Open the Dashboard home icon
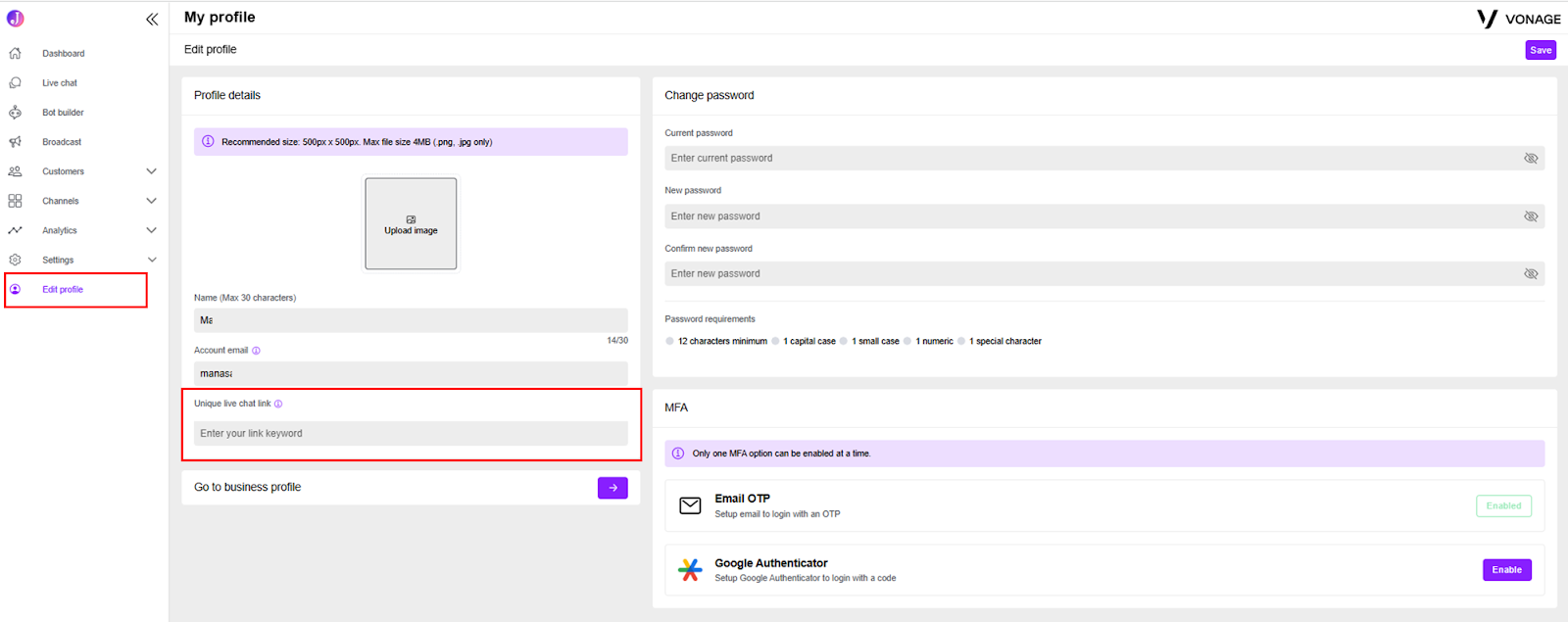This screenshot has width=1568, height=622. coord(15,53)
